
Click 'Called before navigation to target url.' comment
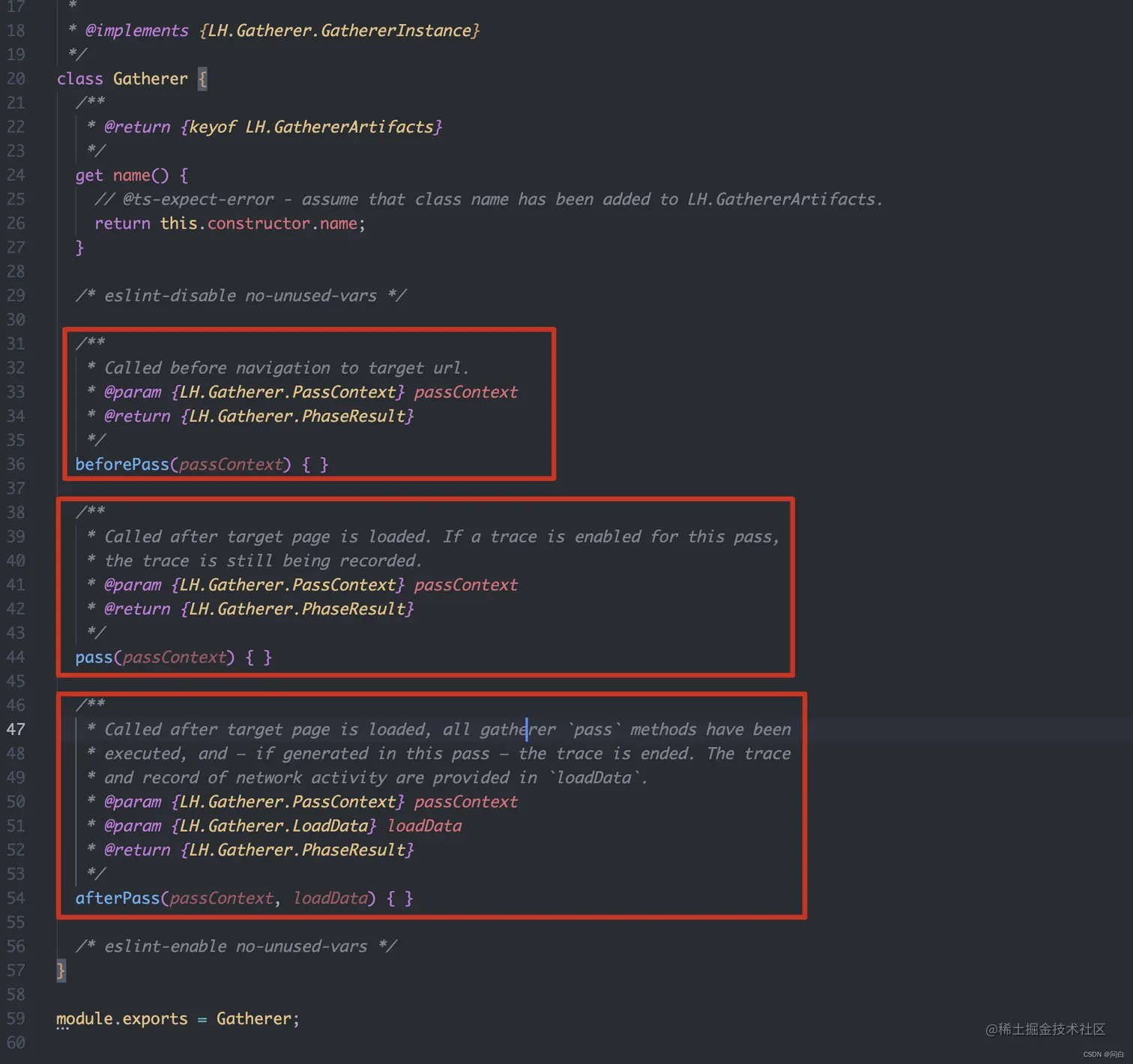(x=287, y=368)
